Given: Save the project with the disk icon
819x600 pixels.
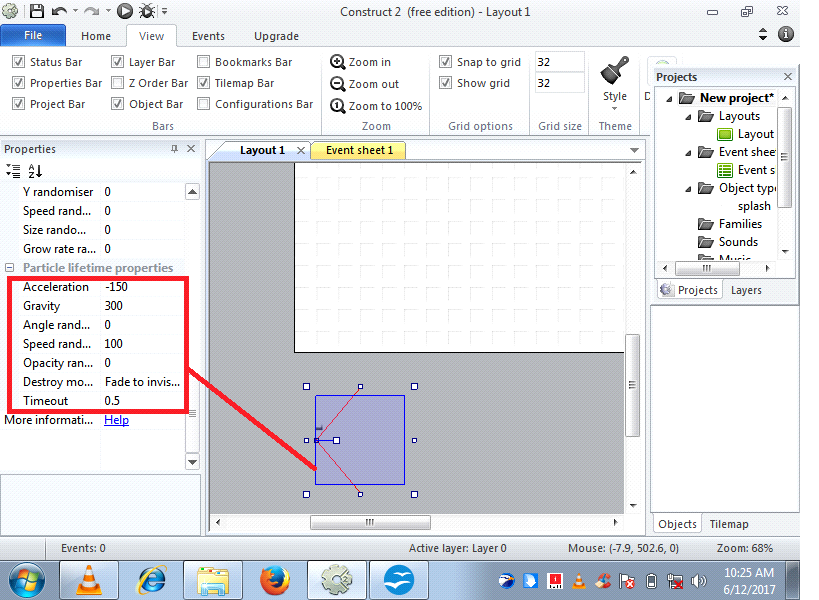Looking at the screenshot, I should point(37,11).
